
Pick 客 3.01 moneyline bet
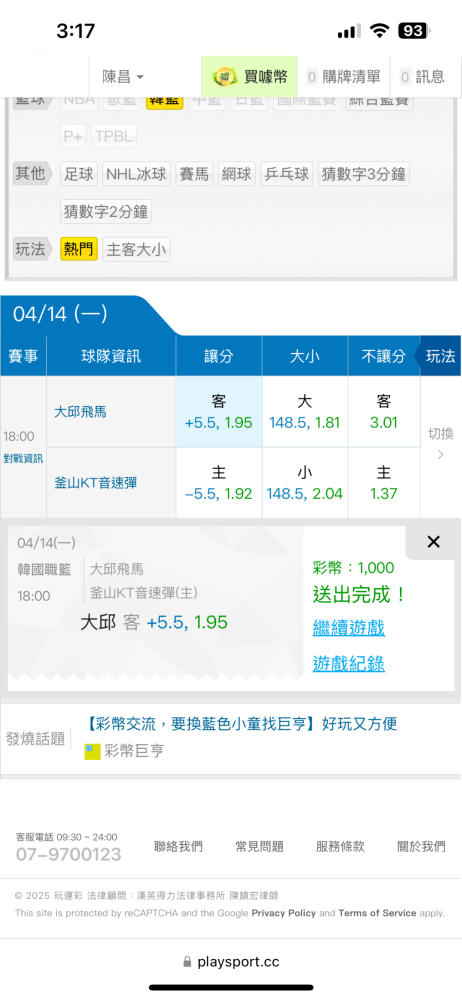[x=384, y=412]
